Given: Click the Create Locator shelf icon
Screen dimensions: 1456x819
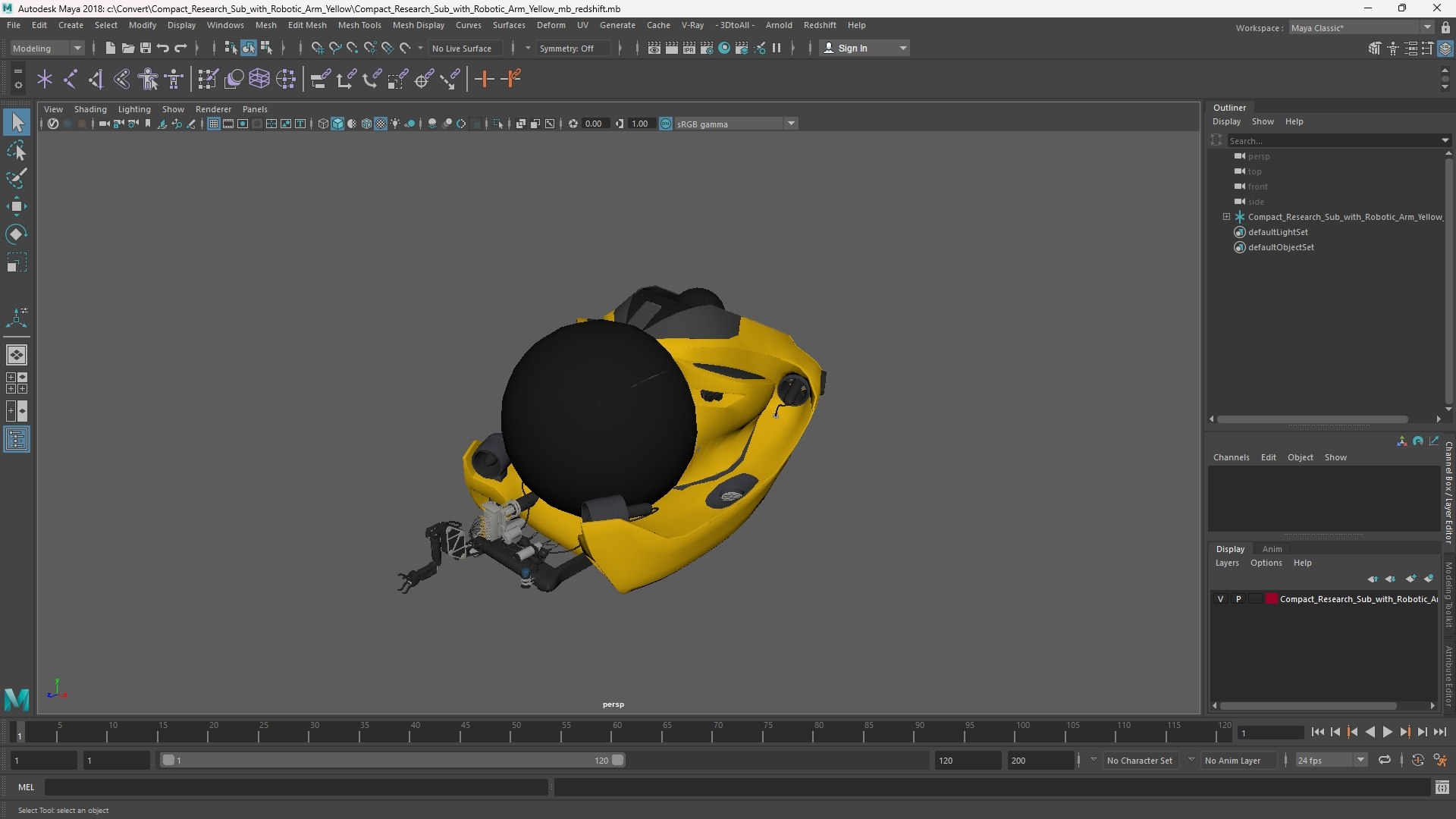Looking at the screenshot, I should click(x=45, y=79).
